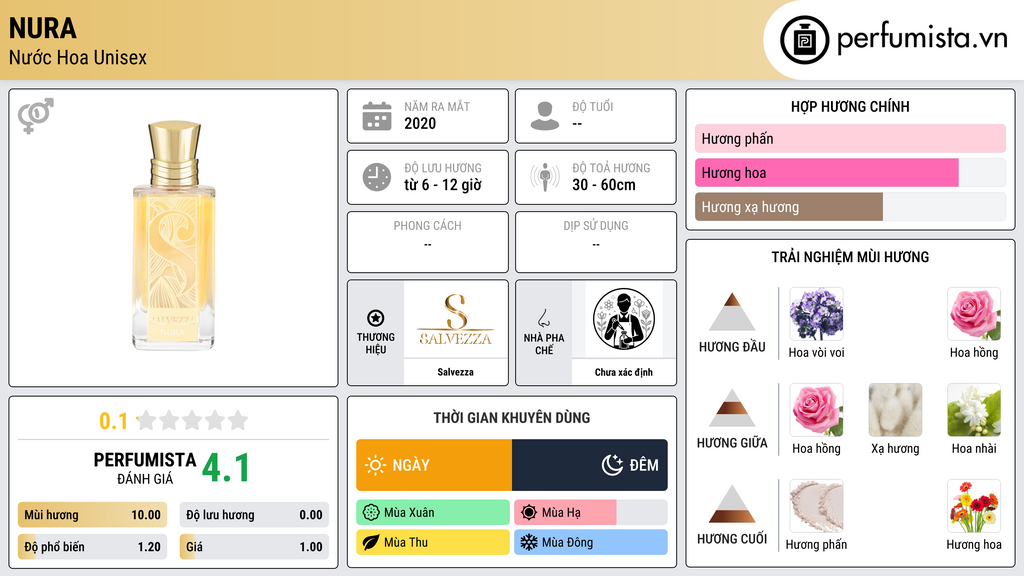Click the longevity value từ 6 - 12 giờ

pyautogui.click(x=443, y=185)
